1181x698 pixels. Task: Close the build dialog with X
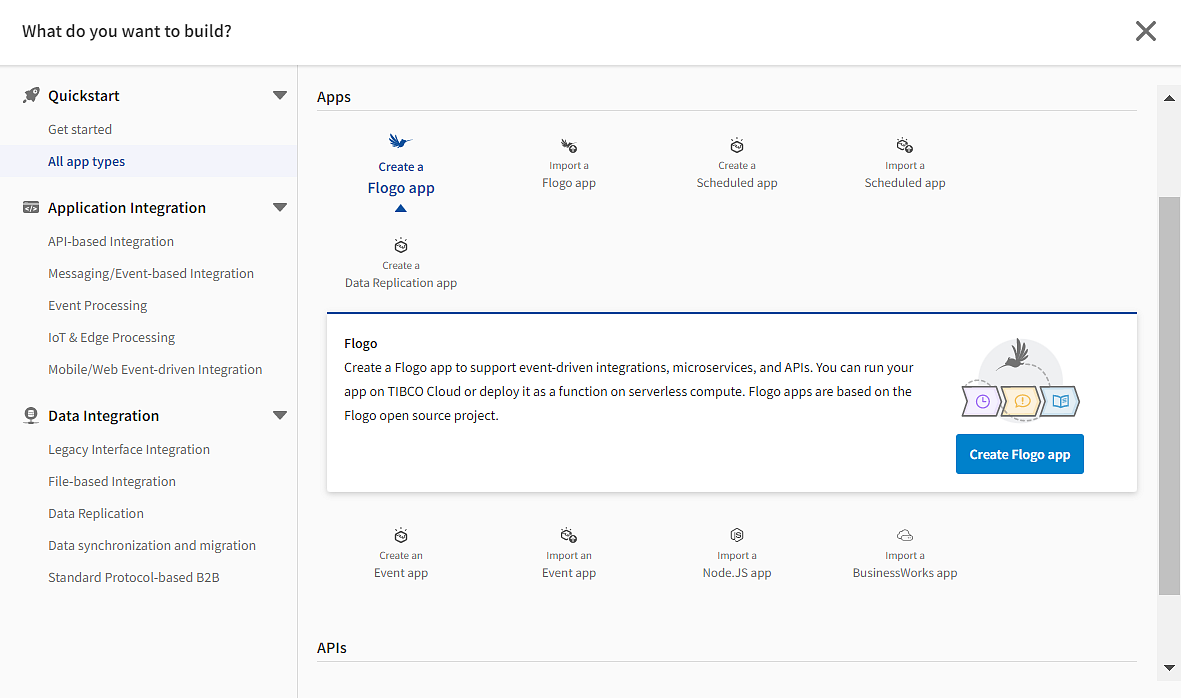tap(1146, 31)
